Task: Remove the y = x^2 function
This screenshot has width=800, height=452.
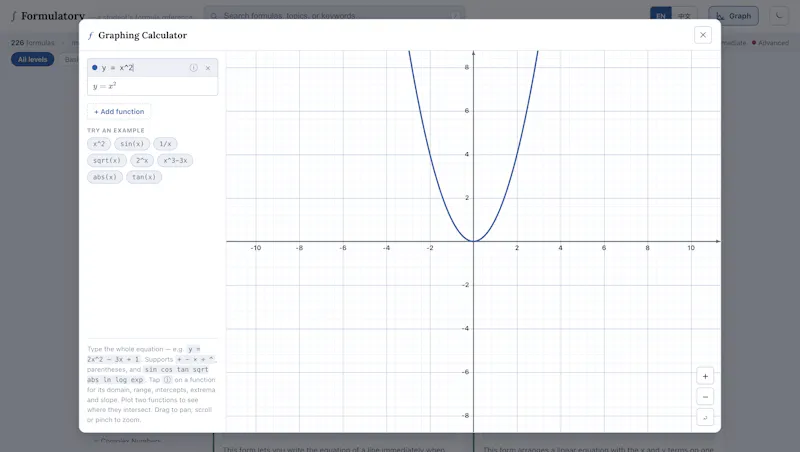Action: point(208,68)
